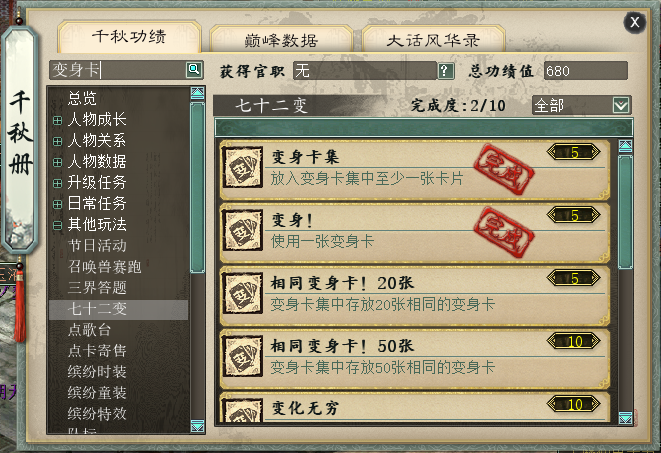
Task: Switch to the 巅峰数据 tab
Action: (x=281, y=40)
